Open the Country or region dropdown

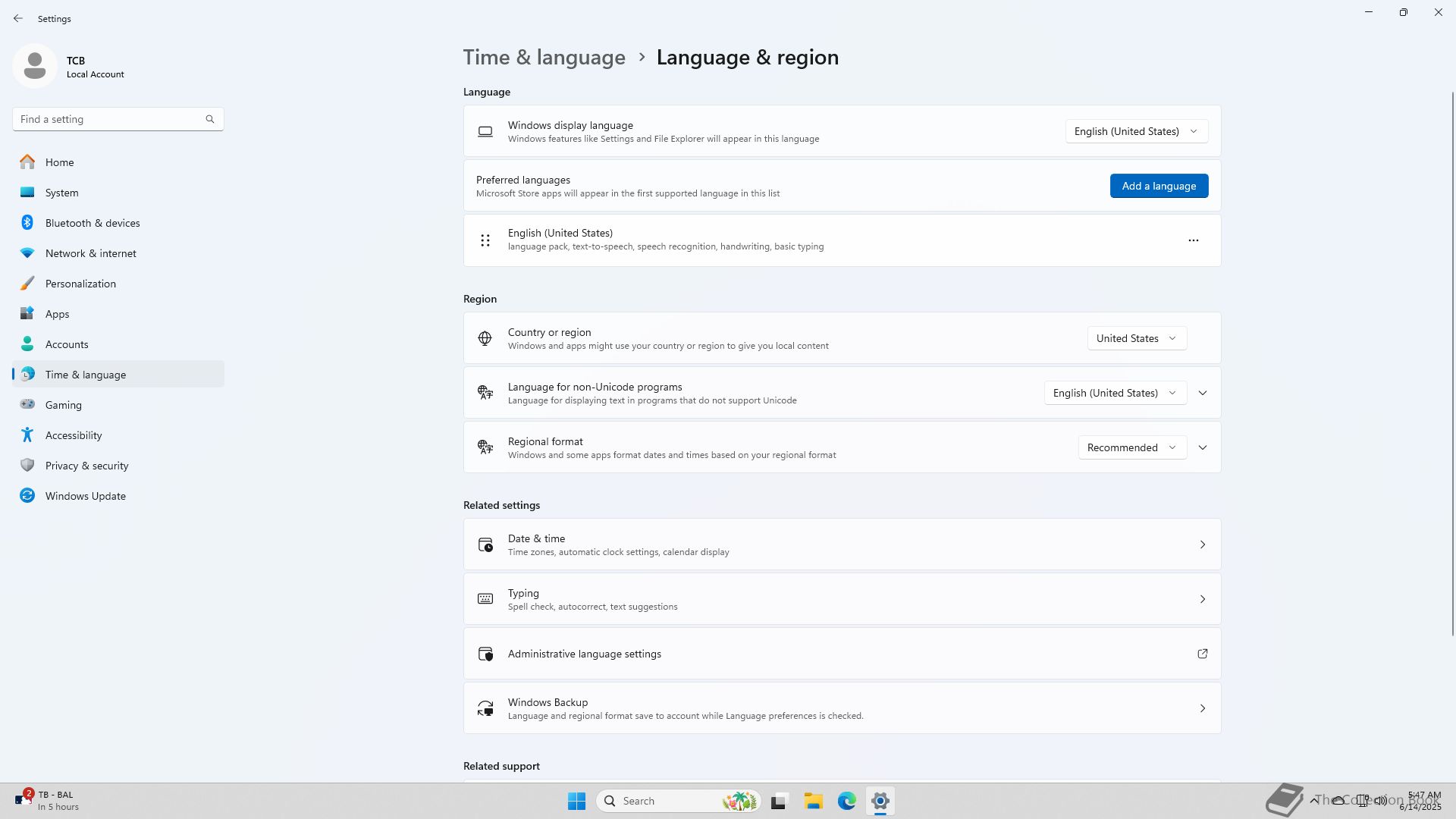pyautogui.click(x=1136, y=338)
